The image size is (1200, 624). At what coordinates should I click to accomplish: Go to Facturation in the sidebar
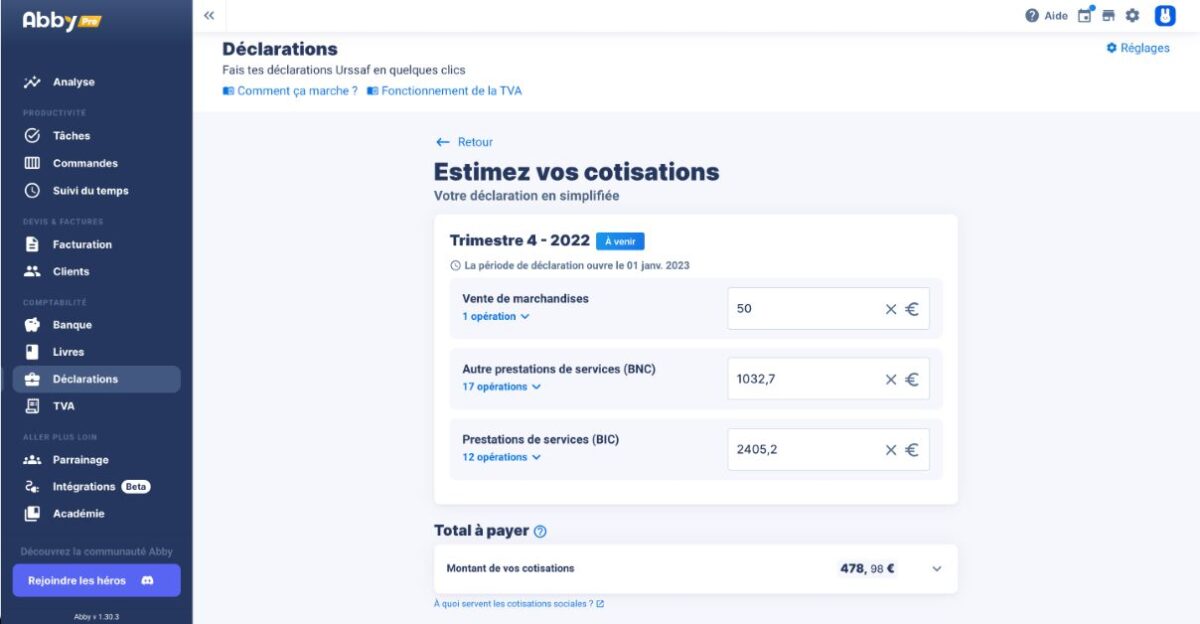82,244
